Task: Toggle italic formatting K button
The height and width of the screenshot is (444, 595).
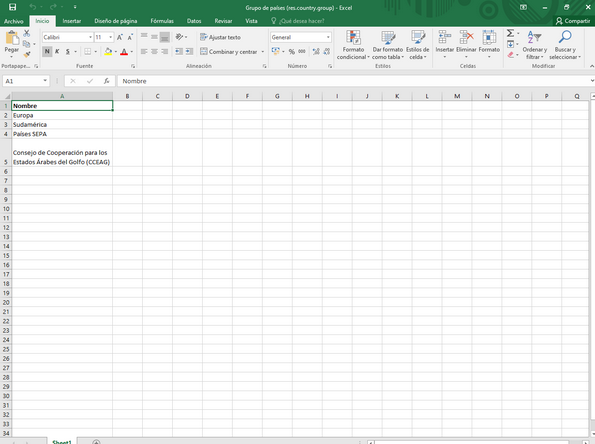Action: [x=57, y=51]
